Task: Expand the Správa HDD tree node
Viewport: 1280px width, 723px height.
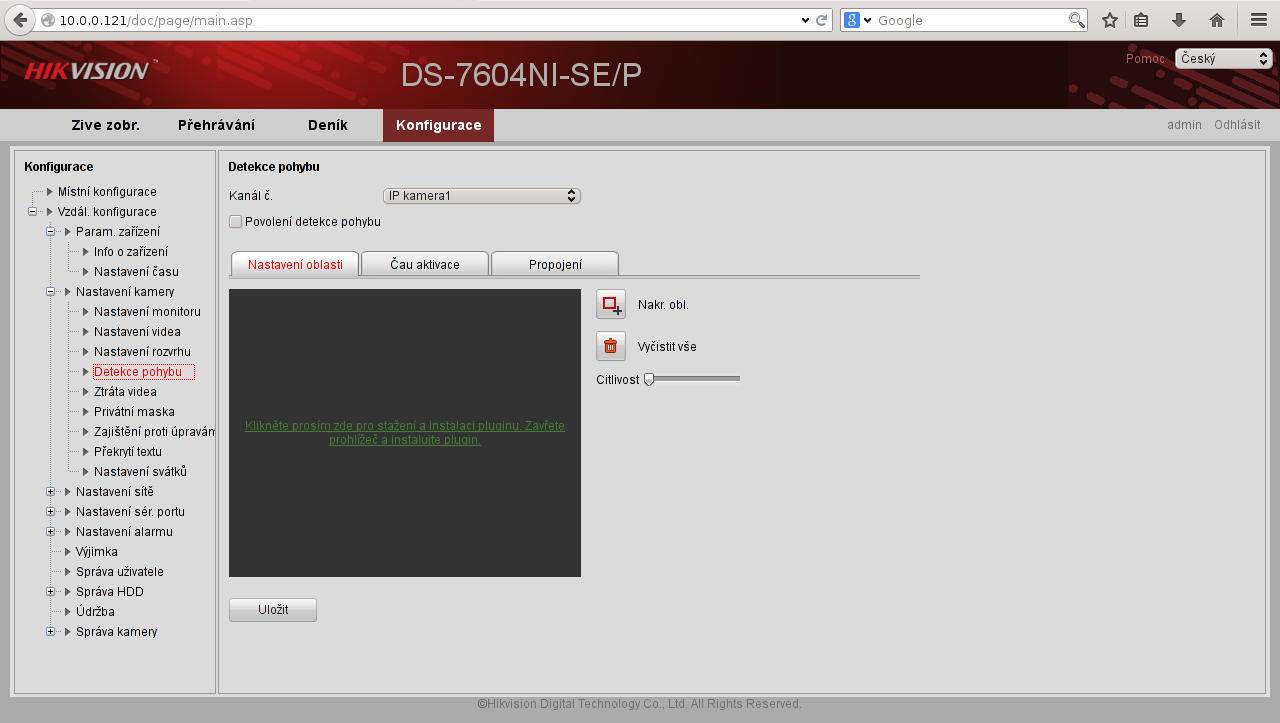Action: 50,592
